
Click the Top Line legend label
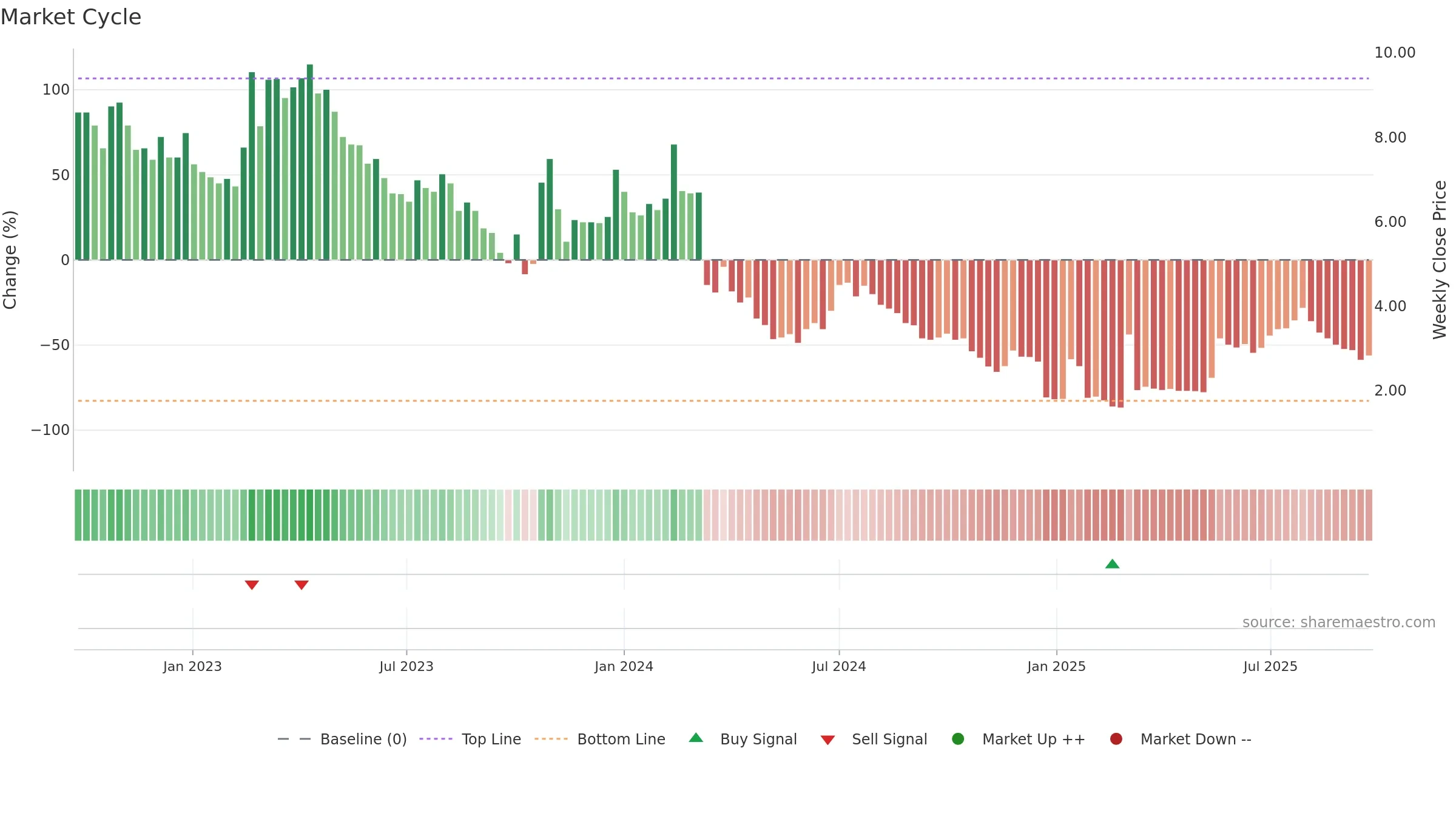coord(491,740)
